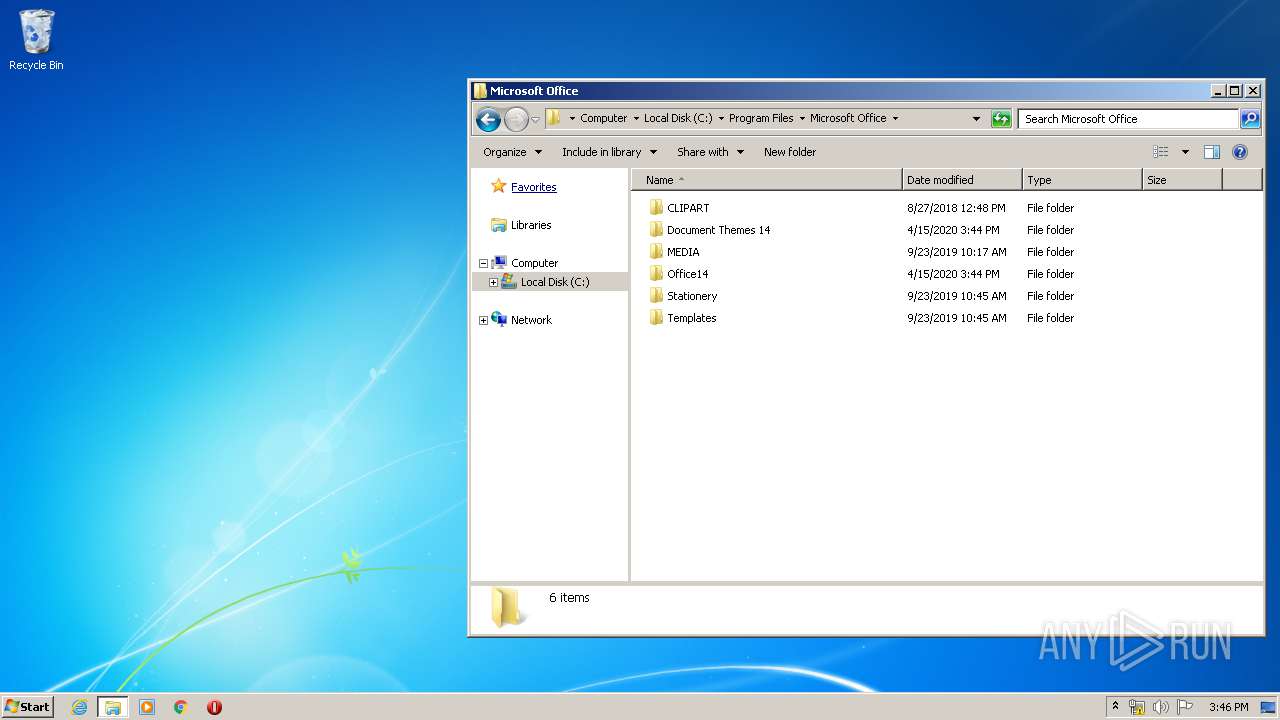Image resolution: width=1280 pixels, height=720 pixels.
Task: Open the Share with menu
Action: click(710, 152)
